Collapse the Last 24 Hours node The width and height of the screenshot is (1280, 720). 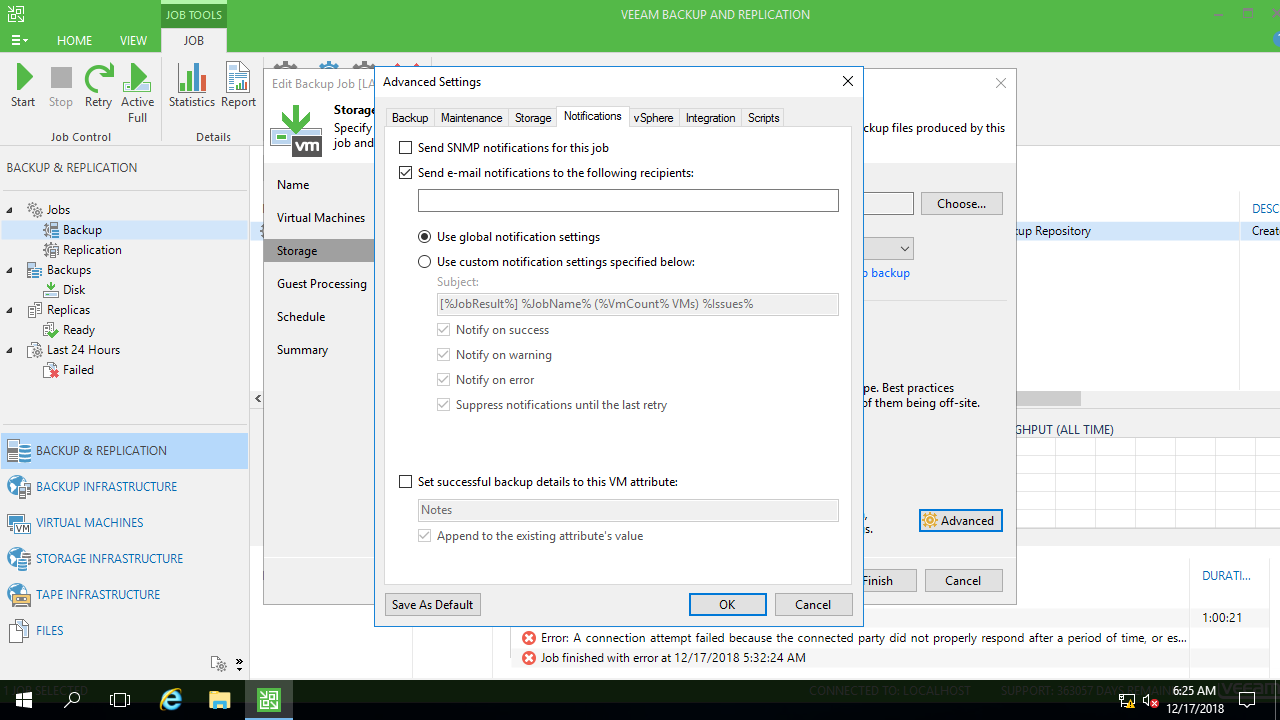tap(11, 350)
